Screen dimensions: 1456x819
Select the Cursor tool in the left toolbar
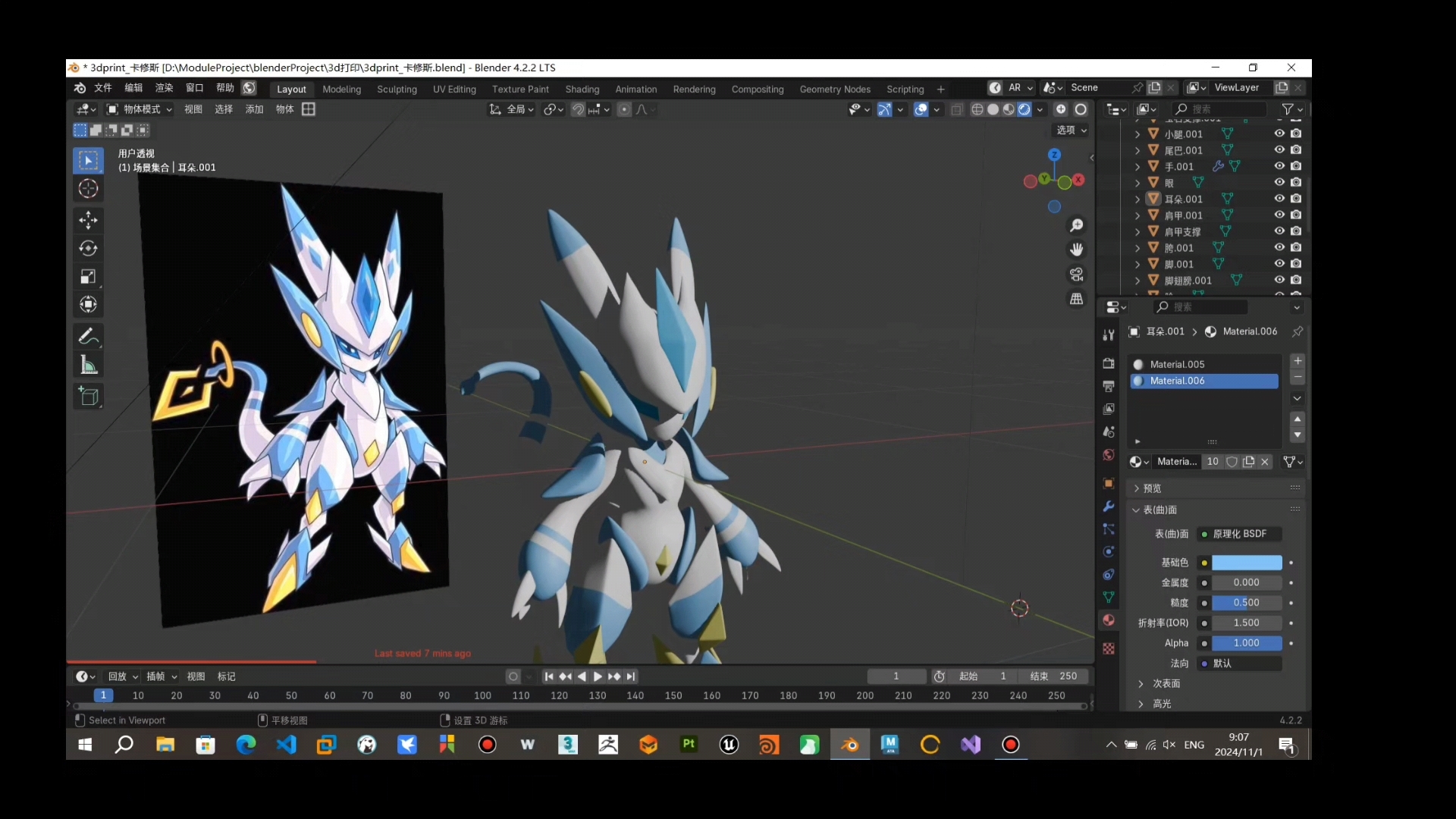[x=89, y=189]
